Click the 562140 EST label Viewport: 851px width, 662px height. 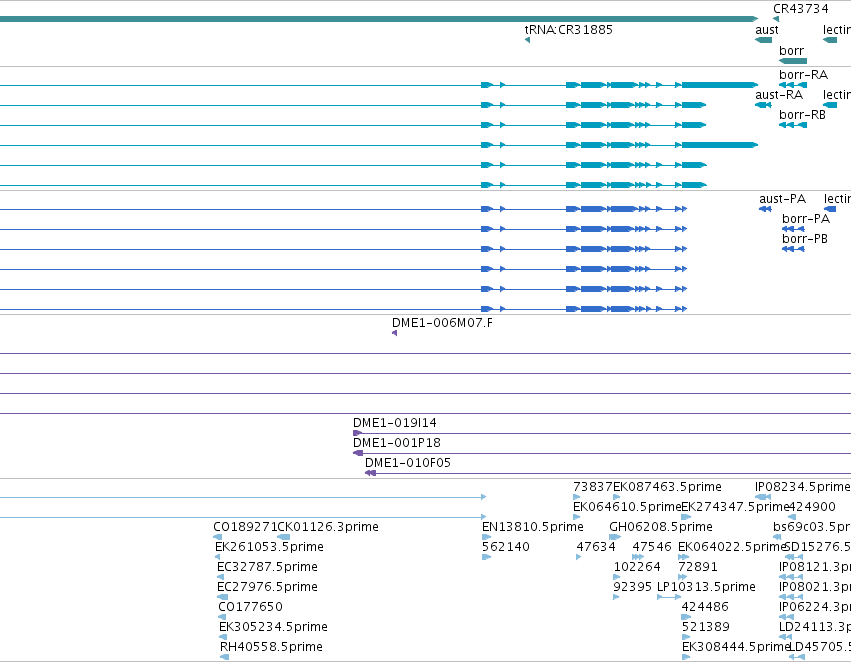[506, 547]
